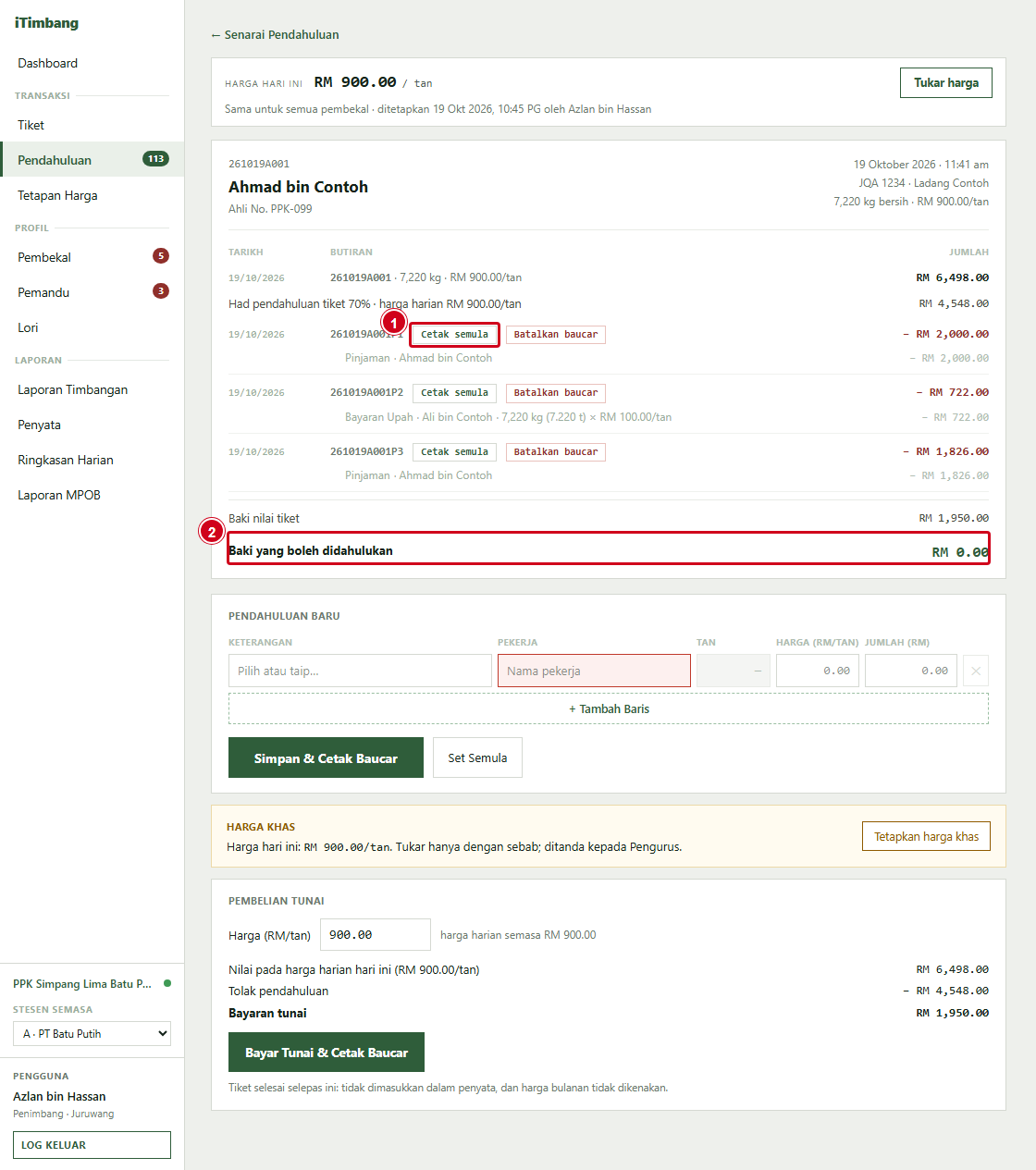The height and width of the screenshot is (1170, 1036).
Task: Click Tetapkan harga khas button
Action: click(x=926, y=836)
